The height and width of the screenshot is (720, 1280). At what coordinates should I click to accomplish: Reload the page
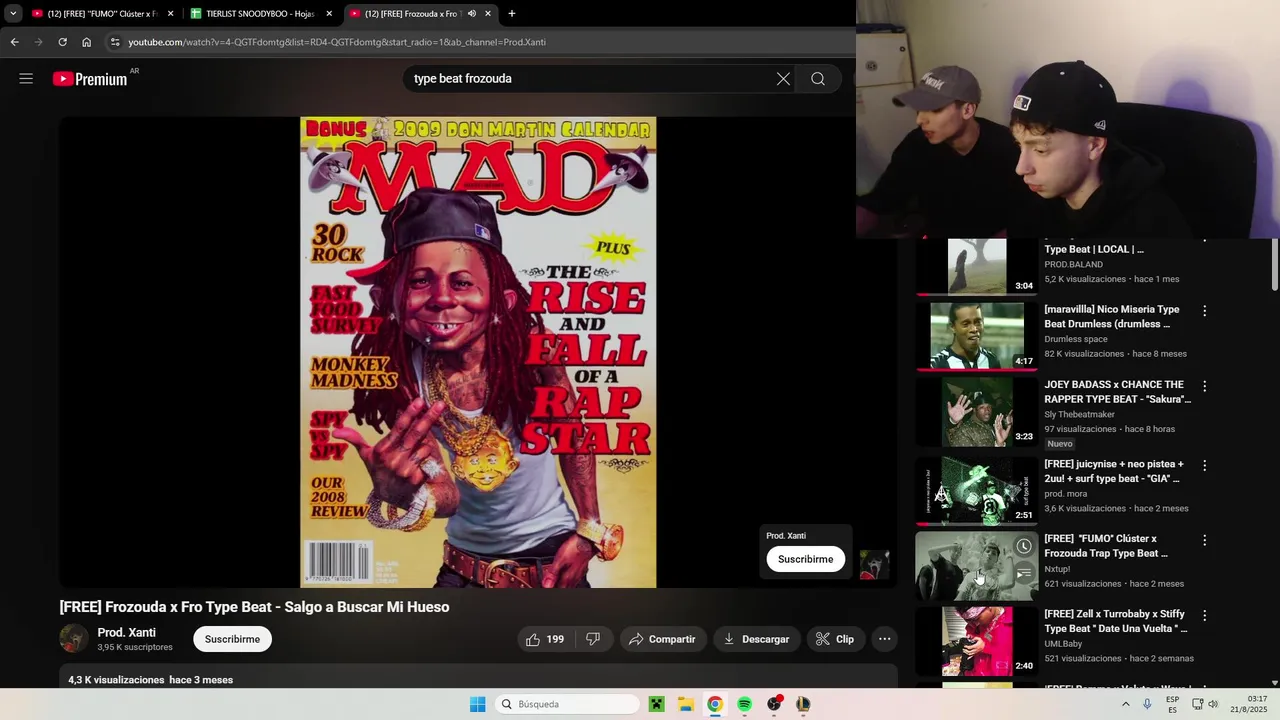point(62,42)
